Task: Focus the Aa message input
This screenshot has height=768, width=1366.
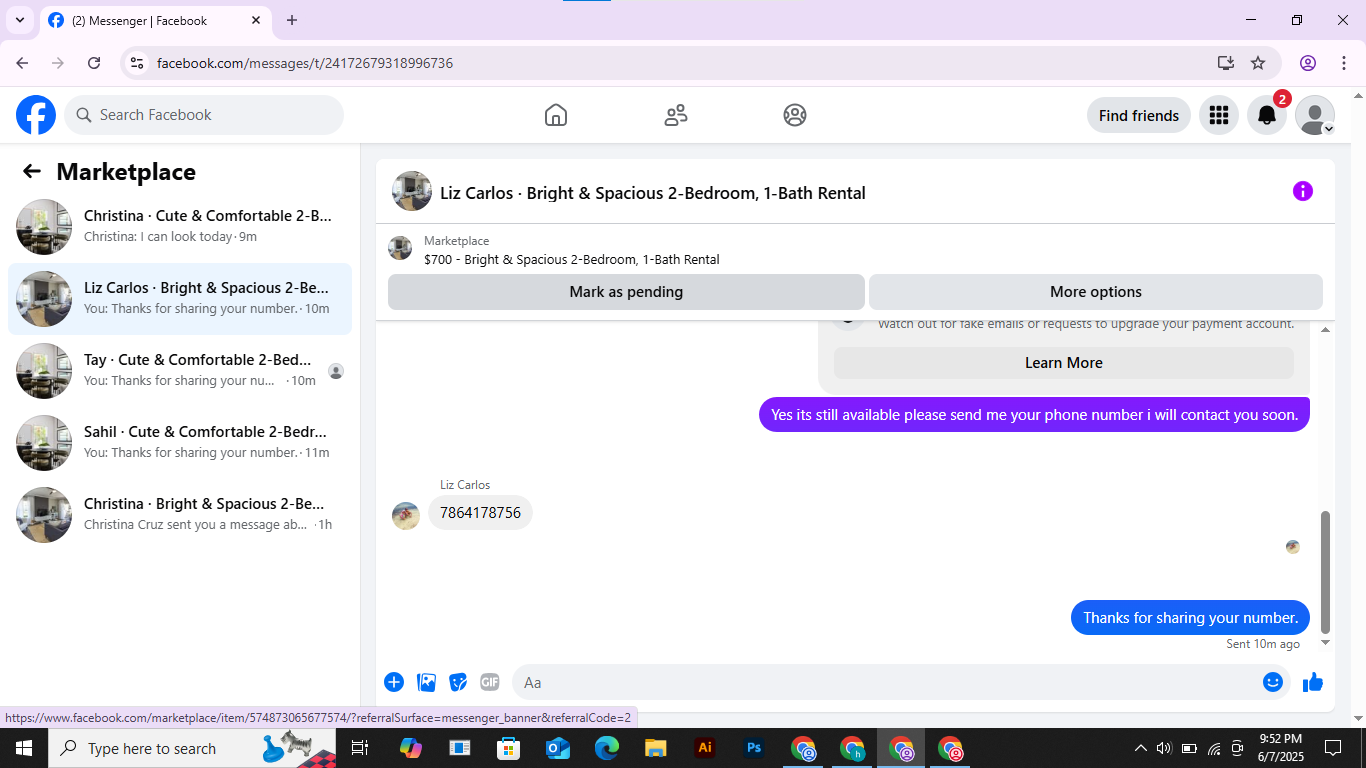Action: click(x=888, y=682)
